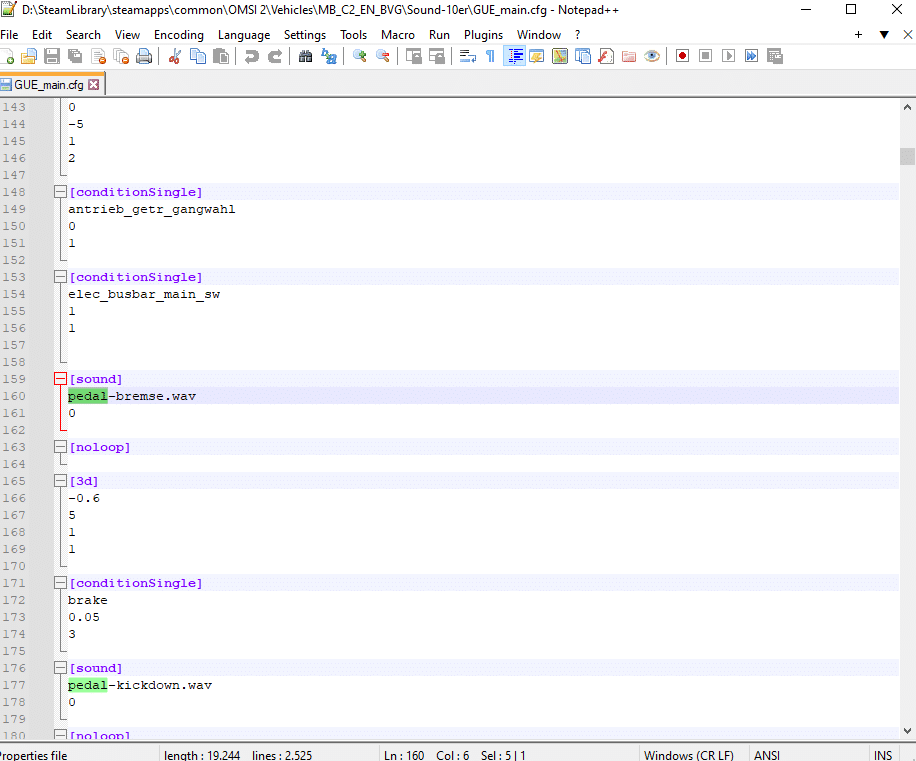Click the text pedal-kickdown.wav on line 177
The height and width of the screenshot is (761, 916).
(x=140, y=685)
